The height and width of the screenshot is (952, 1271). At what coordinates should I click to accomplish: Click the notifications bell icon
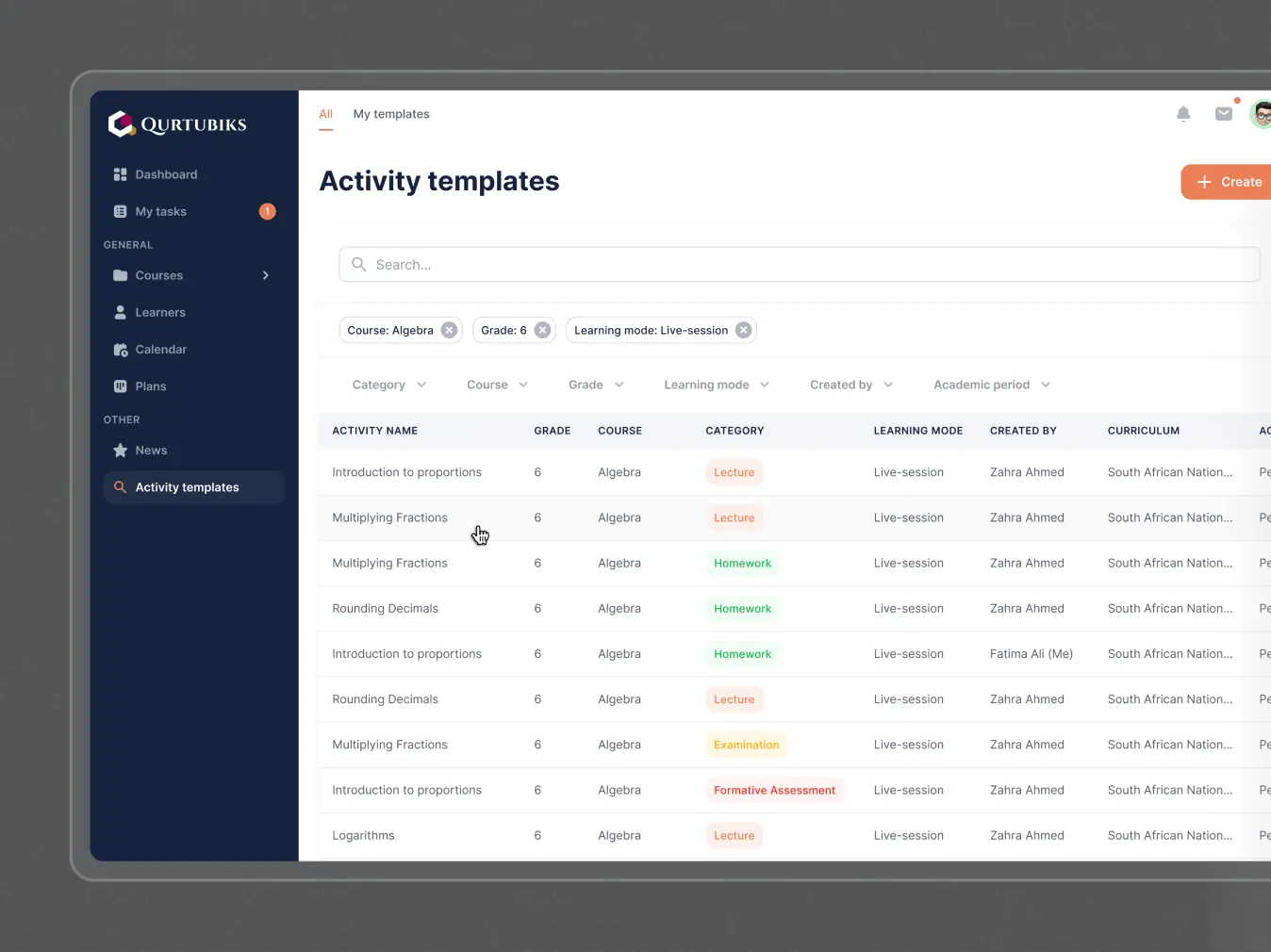(x=1183, y=114)
